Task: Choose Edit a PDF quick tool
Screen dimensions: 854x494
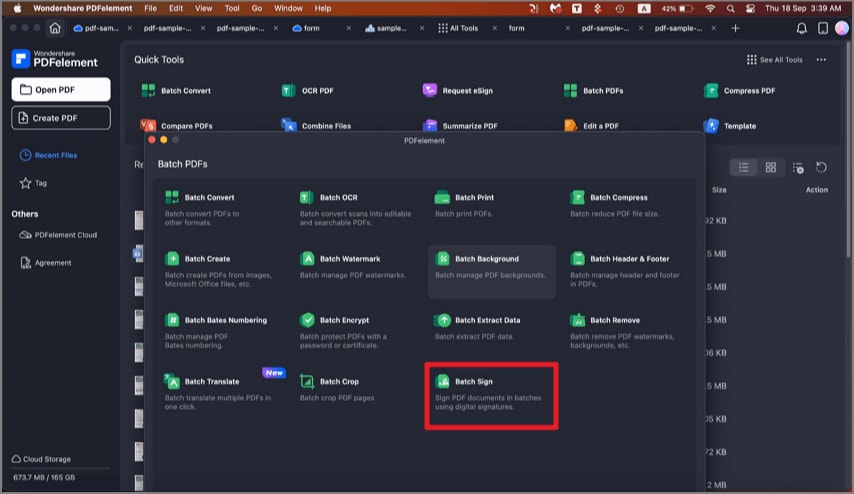Action: click(591, 126)
